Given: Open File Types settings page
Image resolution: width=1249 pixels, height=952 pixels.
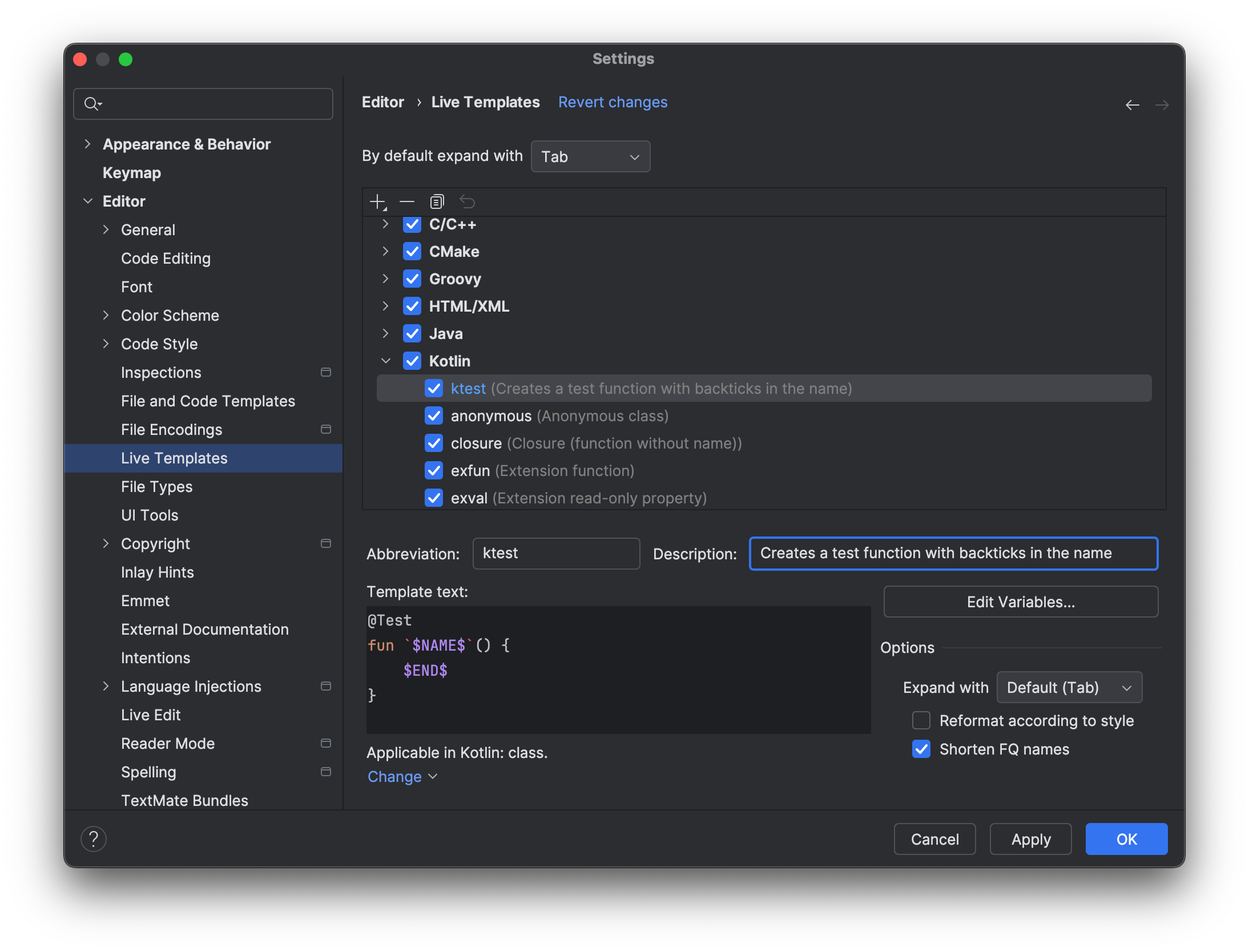Looking at the screenshot, I should 156,486.
